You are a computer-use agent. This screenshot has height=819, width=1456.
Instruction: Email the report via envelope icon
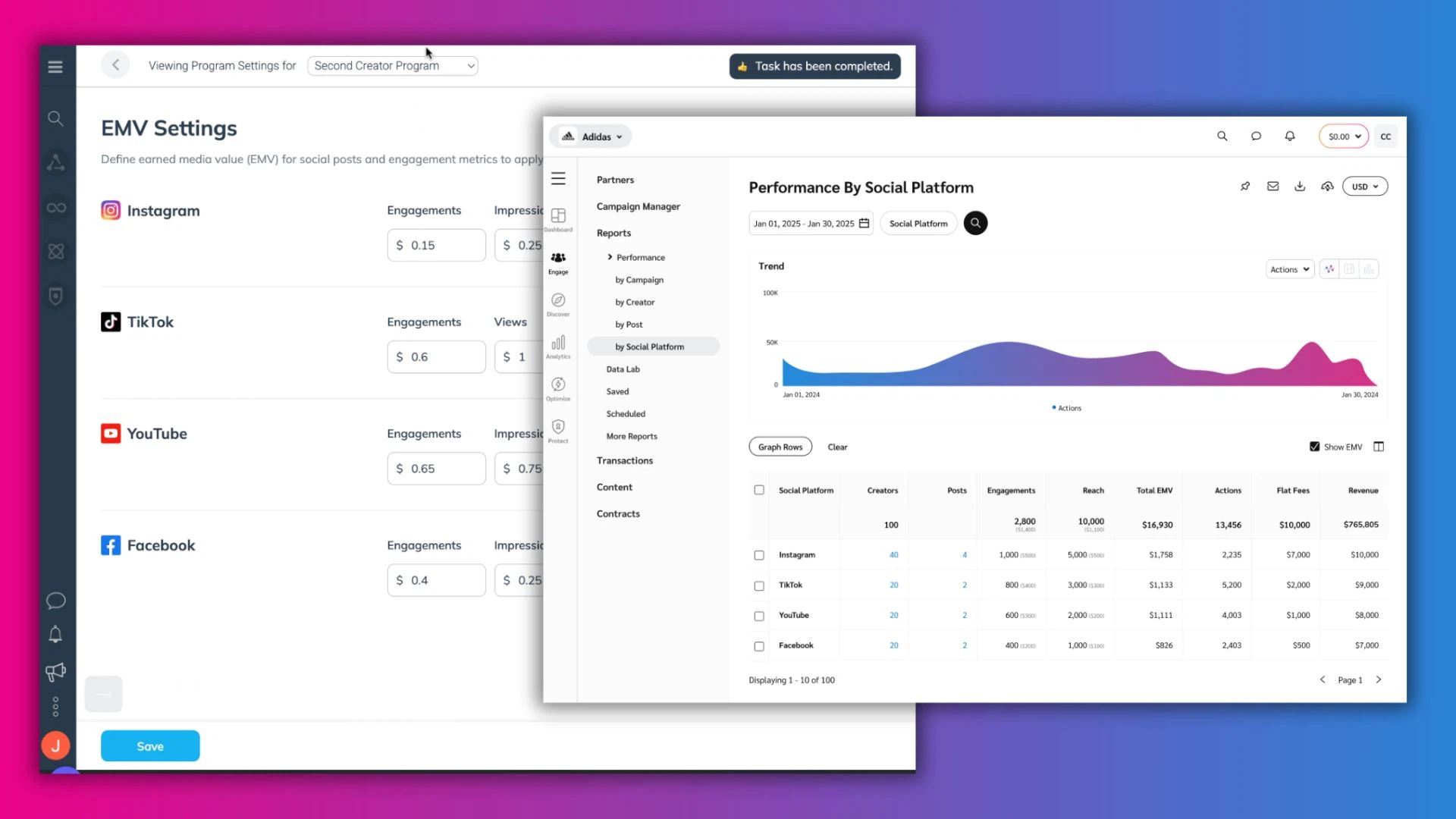(x=1273, y=186)
